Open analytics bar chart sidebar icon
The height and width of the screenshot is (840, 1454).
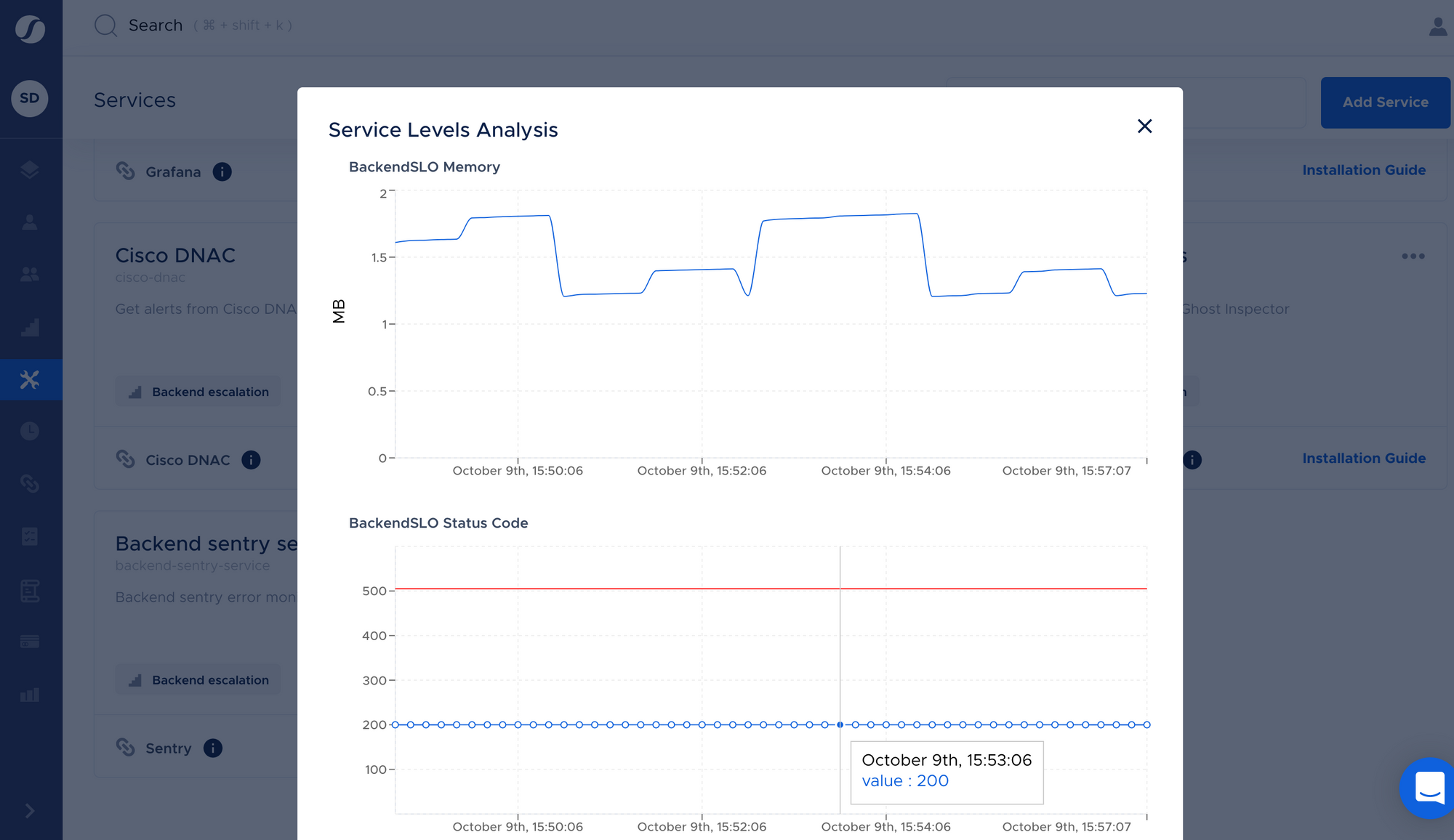(30, 695)
